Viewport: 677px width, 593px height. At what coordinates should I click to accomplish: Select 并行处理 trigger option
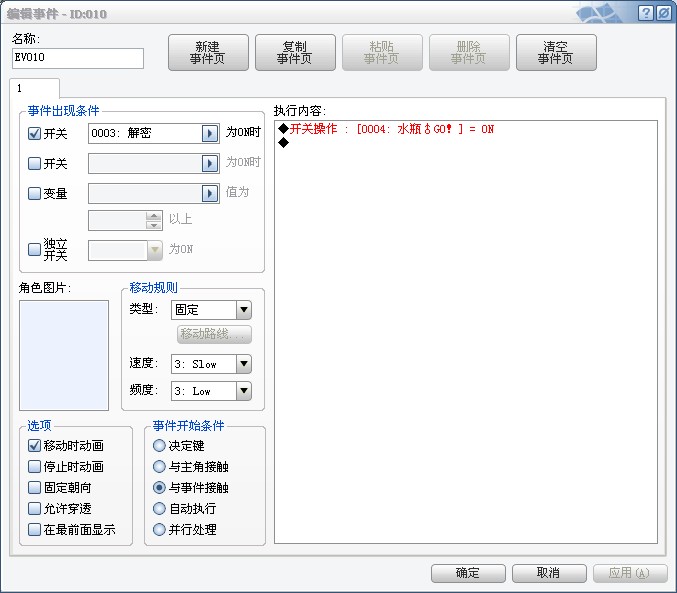(159, 529)
